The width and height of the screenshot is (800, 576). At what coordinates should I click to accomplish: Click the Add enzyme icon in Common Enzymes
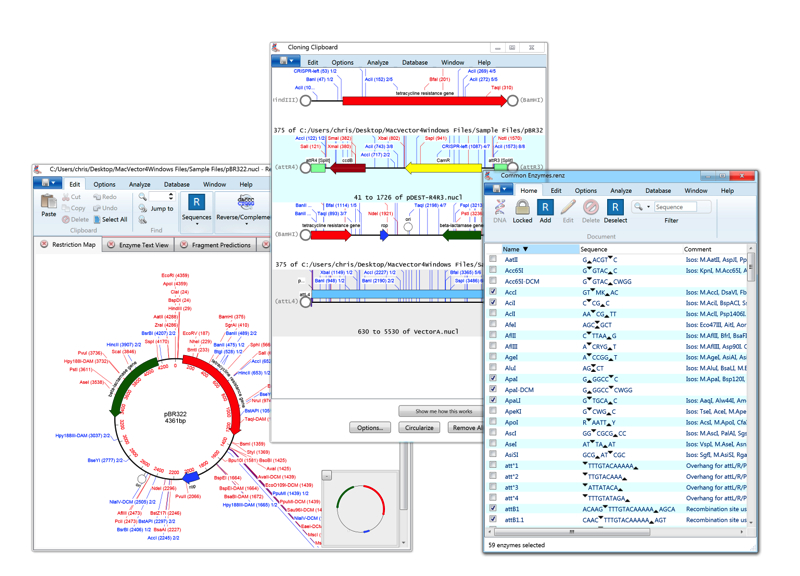pyautogui.click(x=545, y=206)
